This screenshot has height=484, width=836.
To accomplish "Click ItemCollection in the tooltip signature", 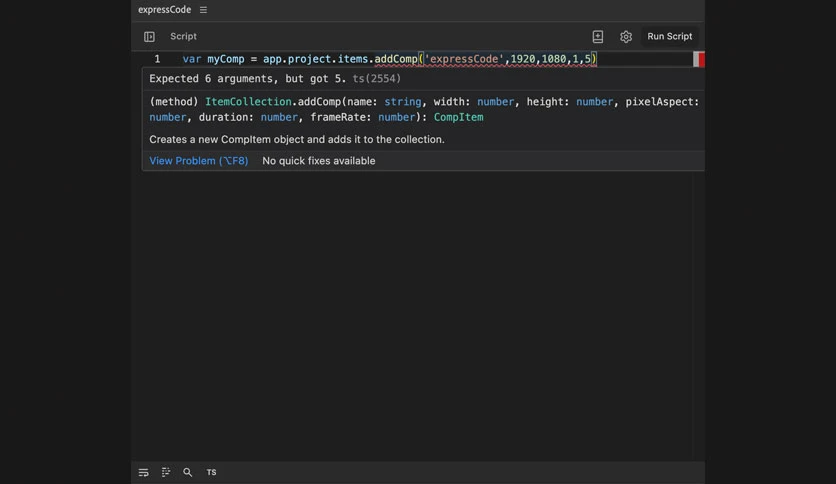I will tap(248, 102).
